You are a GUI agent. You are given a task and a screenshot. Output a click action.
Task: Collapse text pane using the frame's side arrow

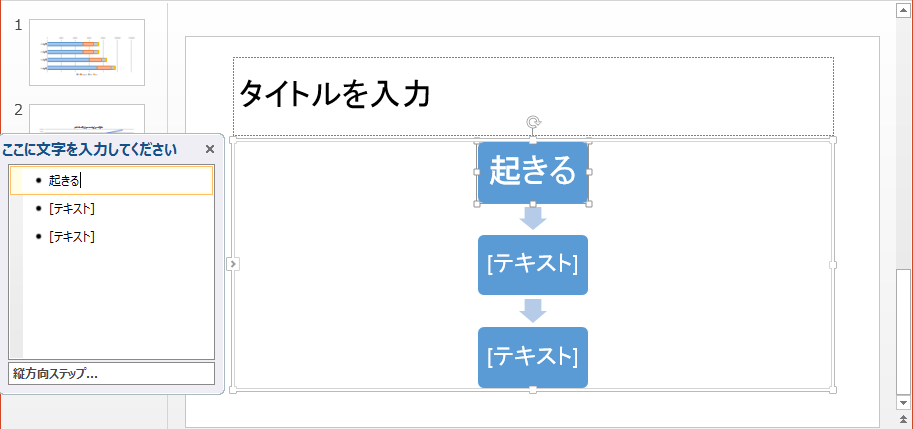pyautogui.click(x=232, y=264)
